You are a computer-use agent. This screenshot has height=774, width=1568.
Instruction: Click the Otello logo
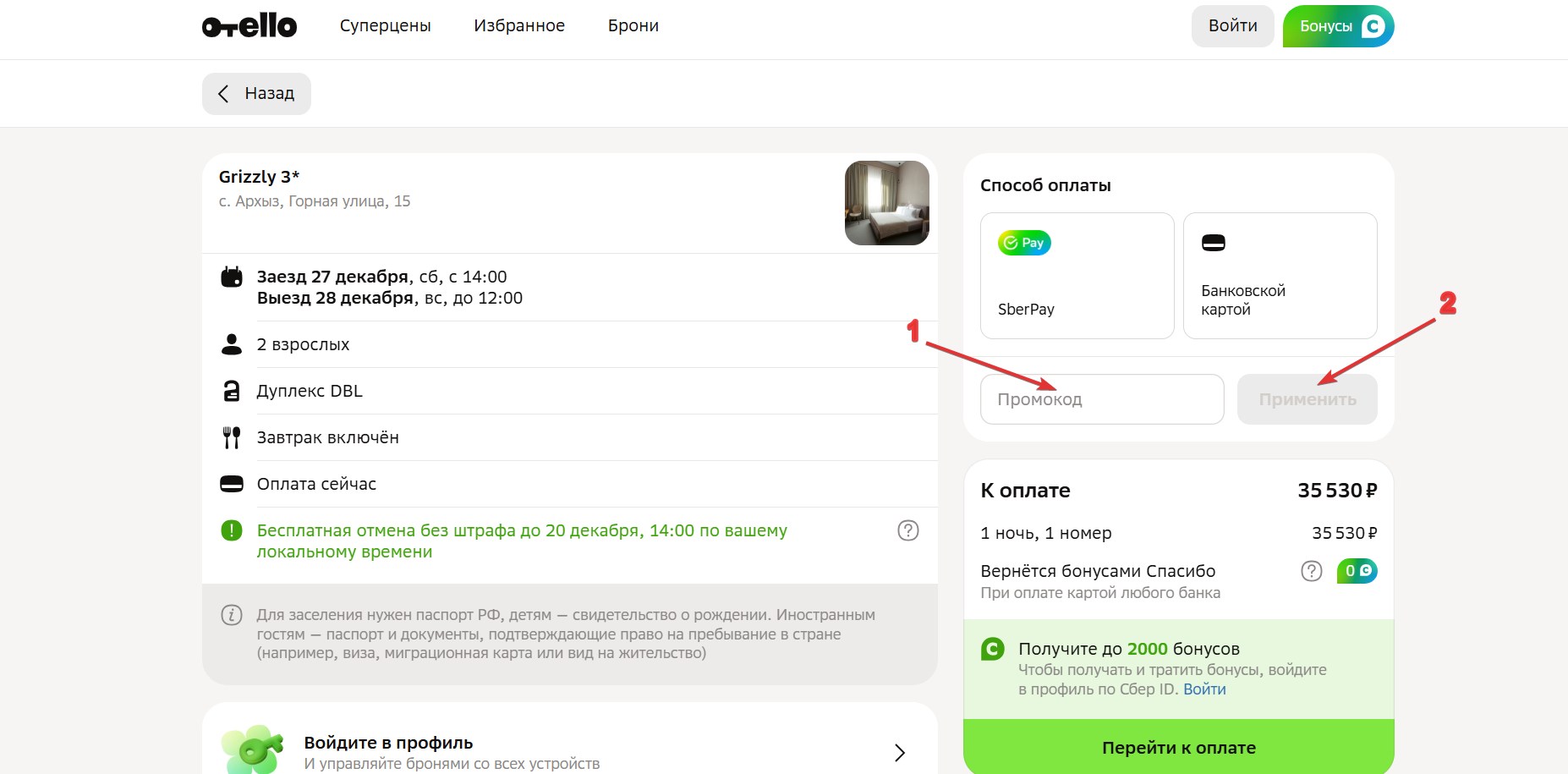[249, 26]
